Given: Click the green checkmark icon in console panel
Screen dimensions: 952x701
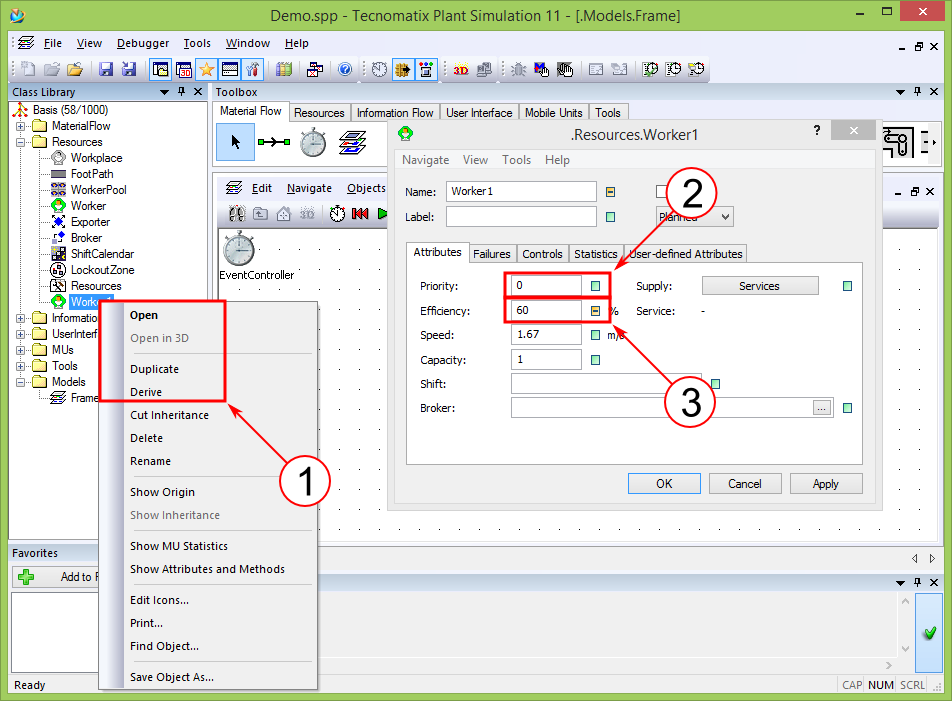Looking at the screenshot, I should point(930,633).
